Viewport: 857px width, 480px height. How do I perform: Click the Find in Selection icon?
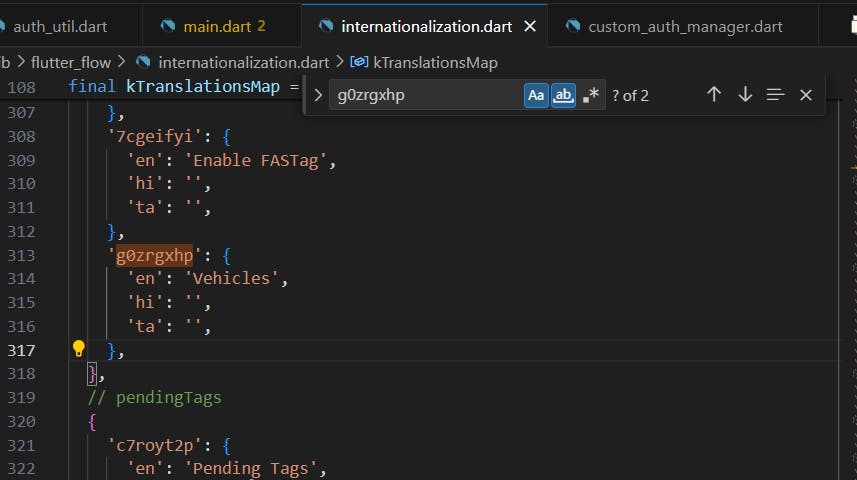click(x=775, y=94)
